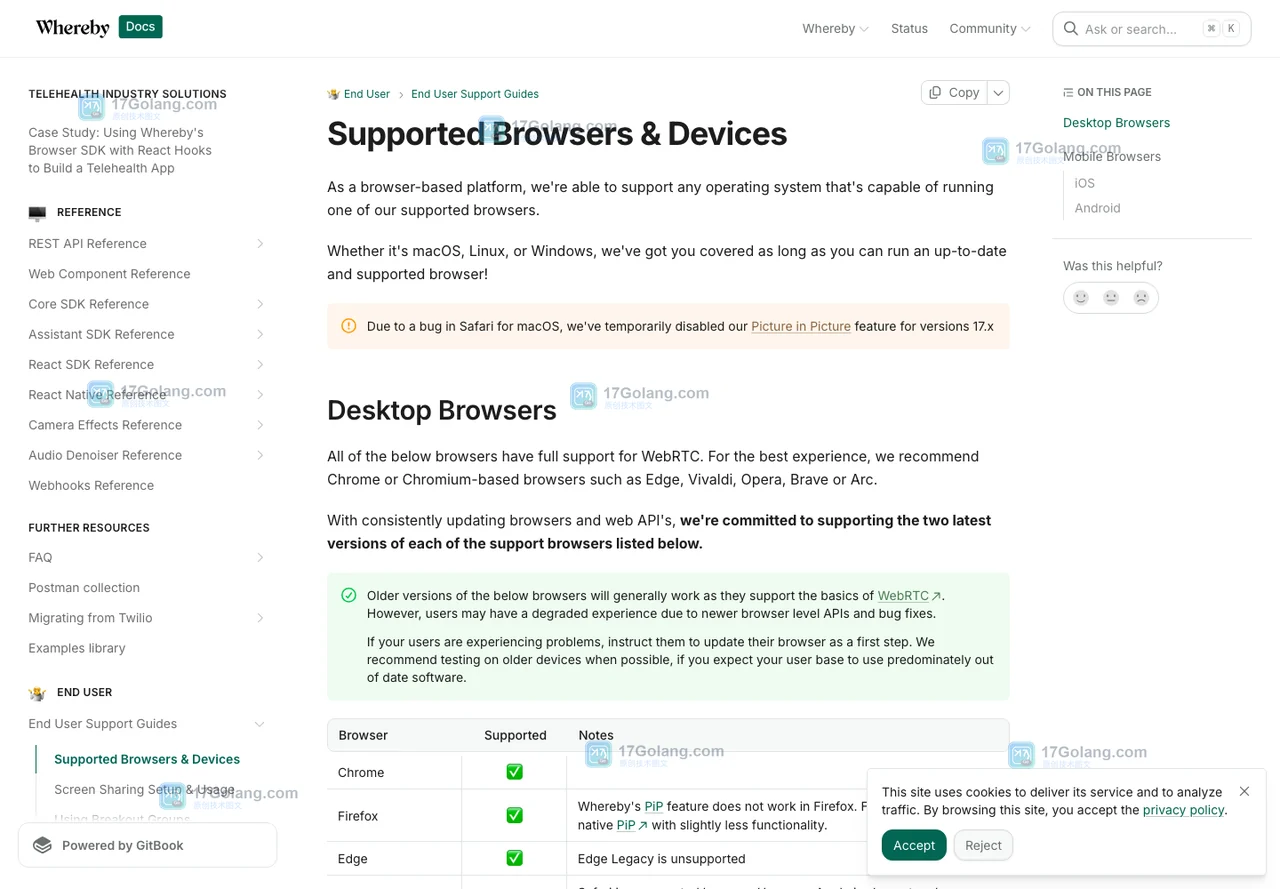1280x889 pixels.
Task: Follow the Picture in Picture link
Action: pyautogui.click(x=801, y=326)
